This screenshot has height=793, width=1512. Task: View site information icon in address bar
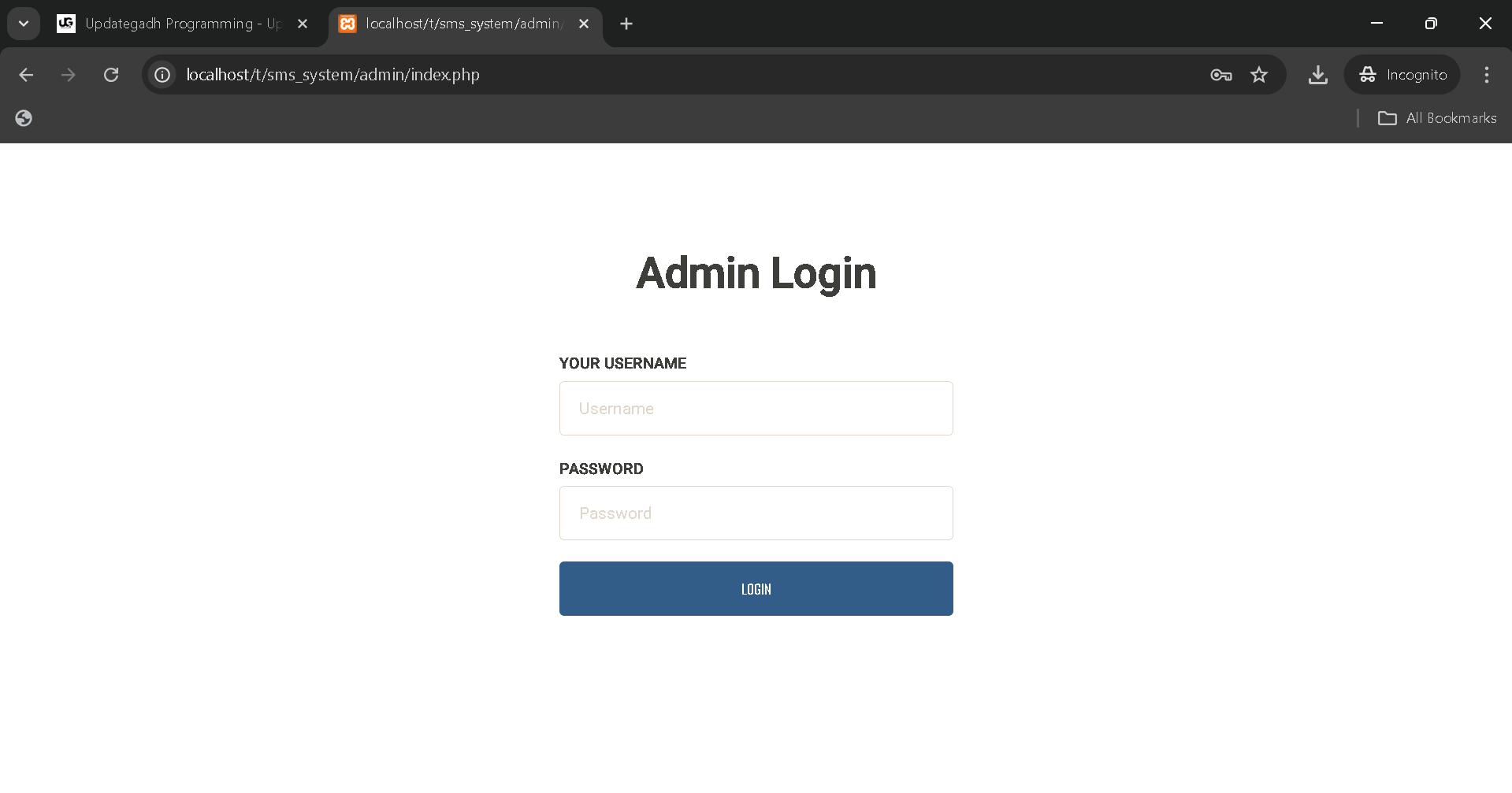pos(162,75)
